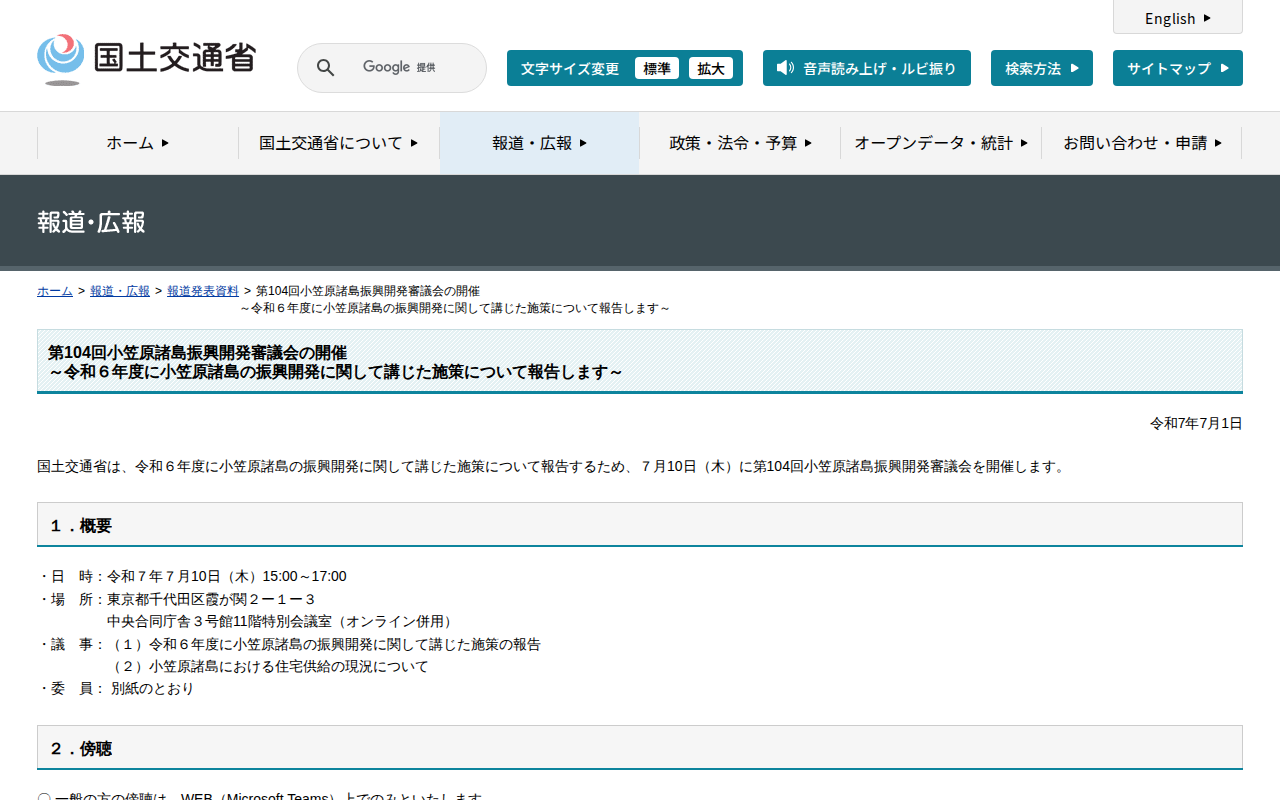
Task: Open the 報道・広報 navigation tab
Action: [x=539, y=143]
